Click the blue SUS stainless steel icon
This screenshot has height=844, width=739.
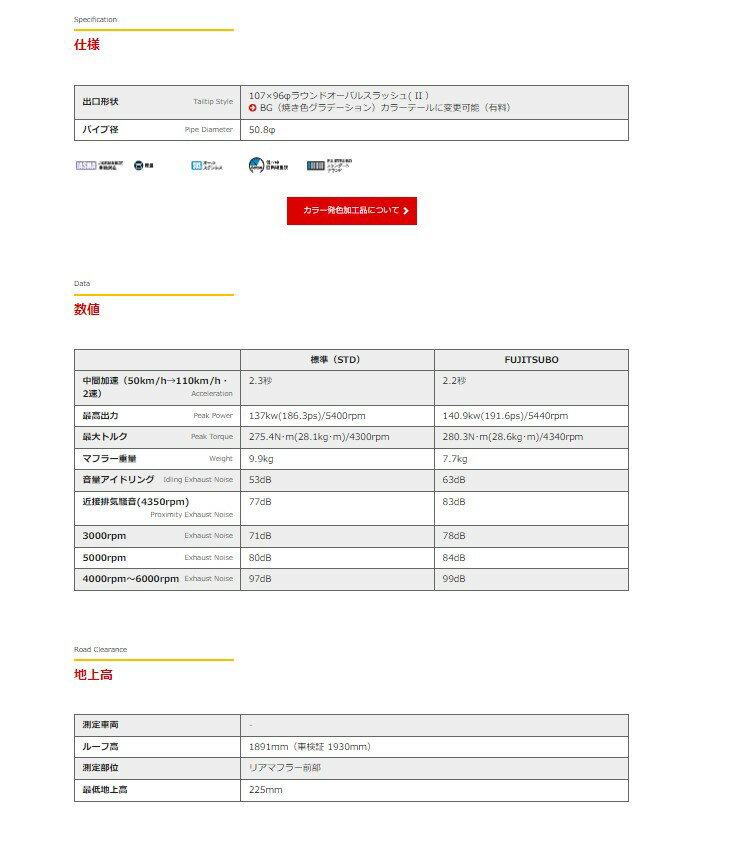pyautogui.click(x=197, y=165)
